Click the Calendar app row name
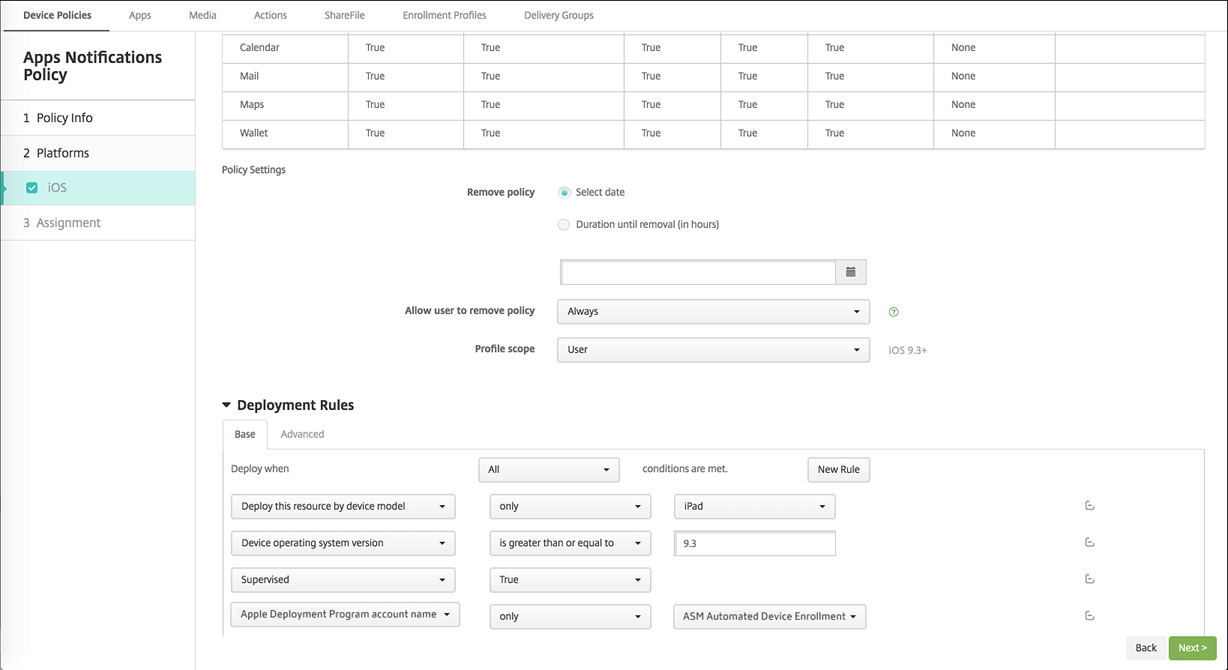Screen dimensions: 1228x670 259,48
